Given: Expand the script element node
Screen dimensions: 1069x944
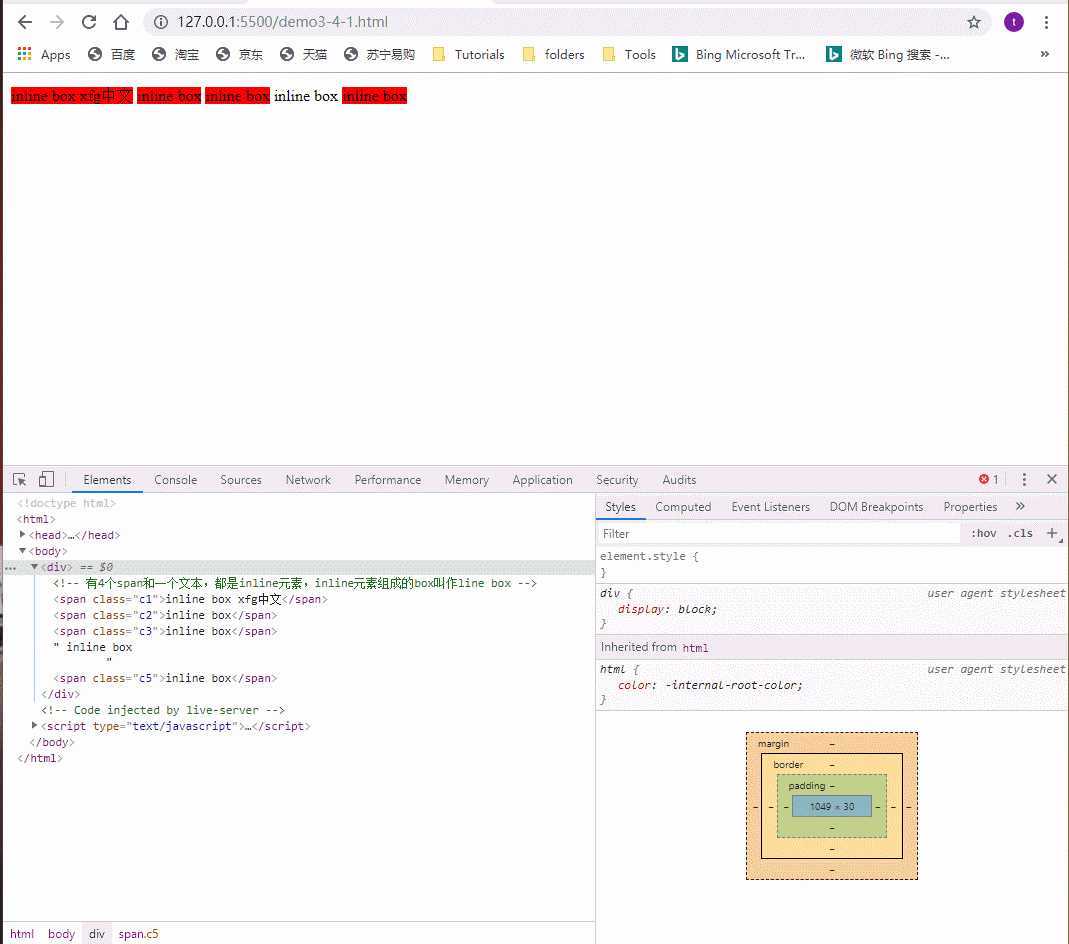Looking at the screenshot, I should 34,726.
